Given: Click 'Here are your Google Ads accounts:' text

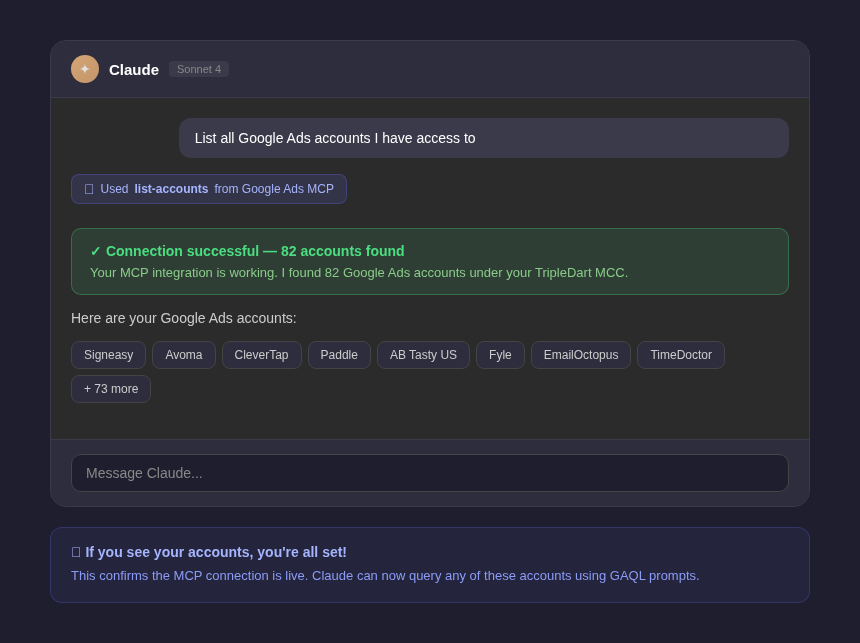Looking at the screenshot, I should [x=184, y=318].
